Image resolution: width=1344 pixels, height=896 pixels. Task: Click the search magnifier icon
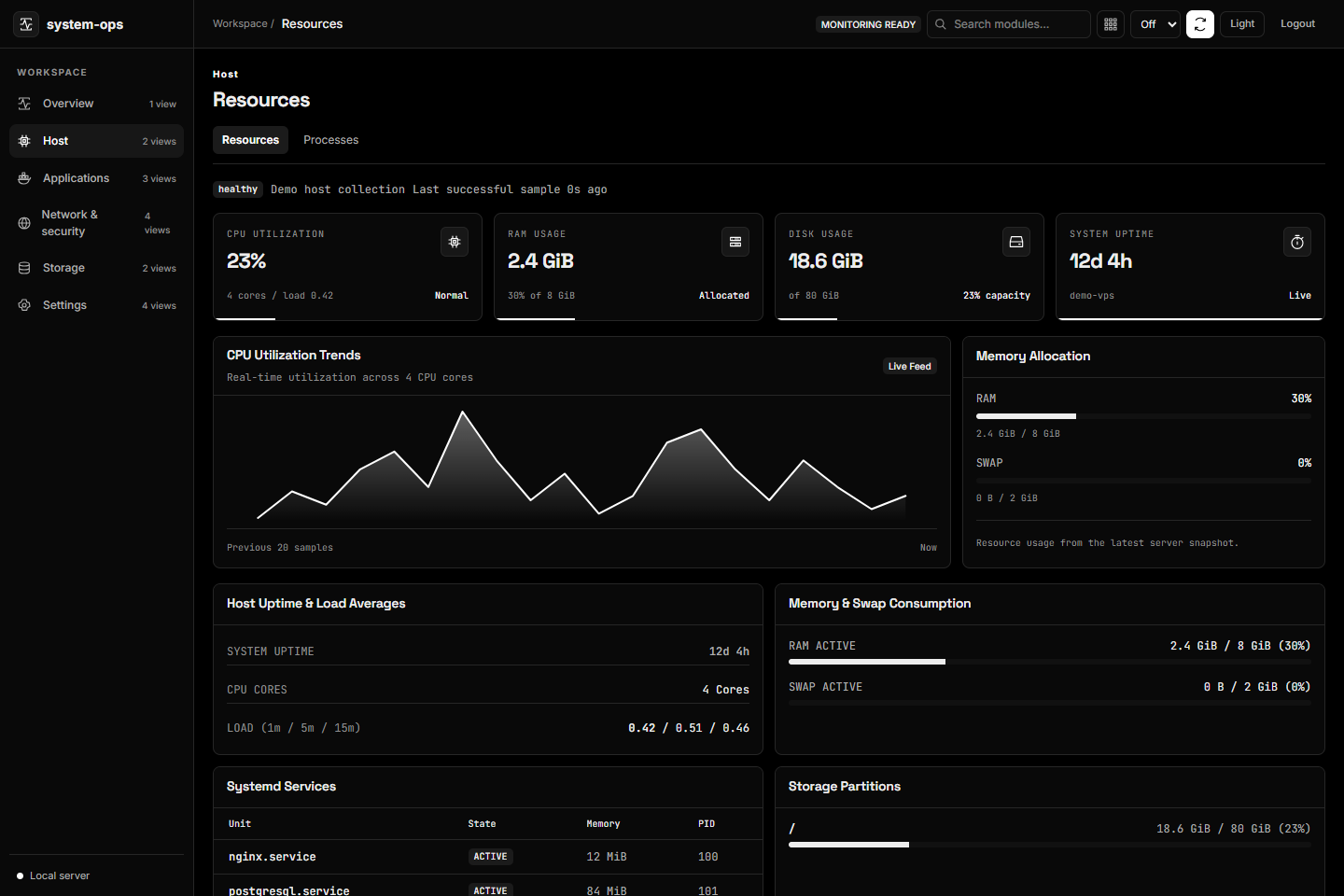coord(941,24)
